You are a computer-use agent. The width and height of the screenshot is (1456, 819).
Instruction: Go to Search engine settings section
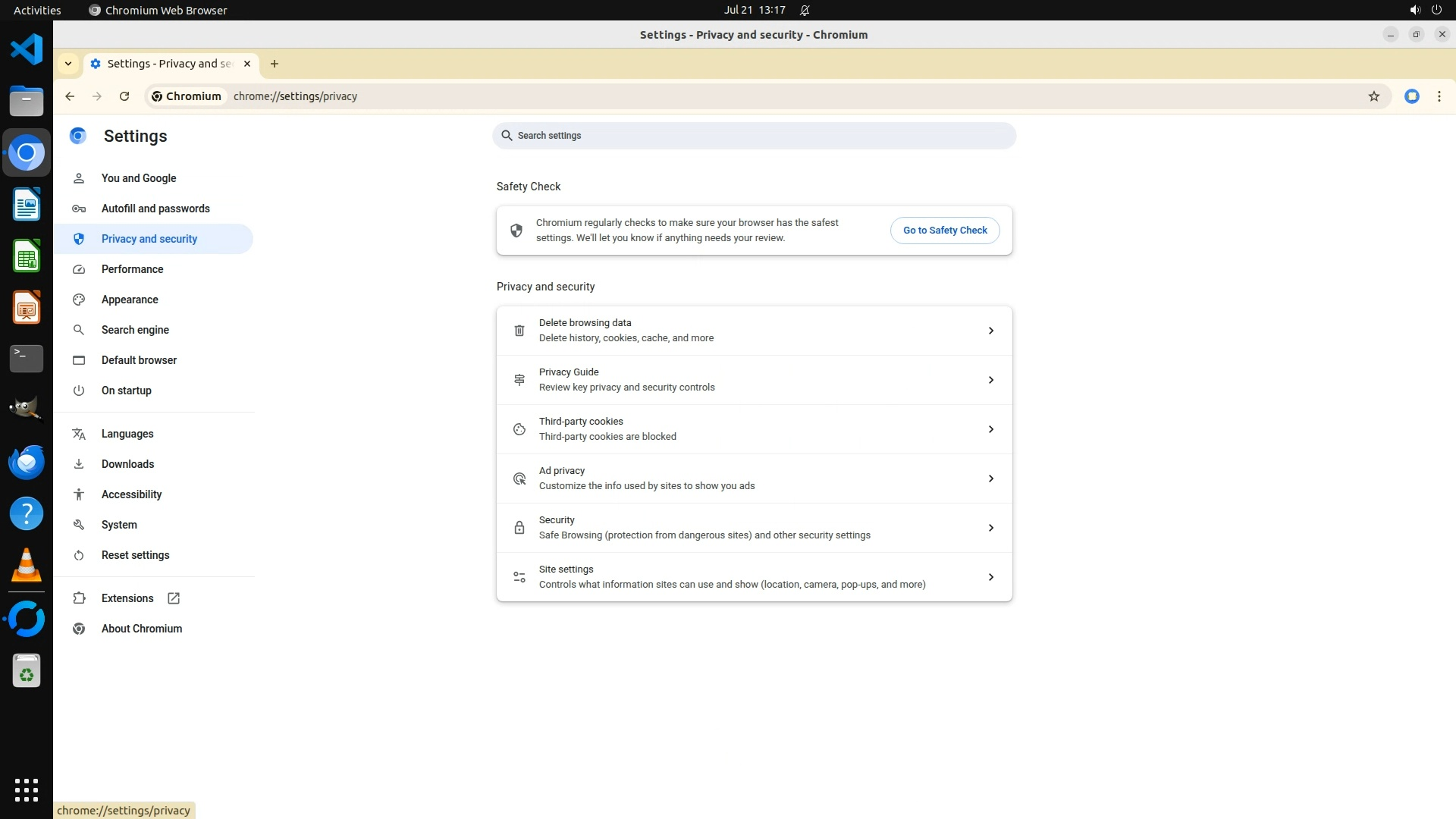tap(135, 330)
